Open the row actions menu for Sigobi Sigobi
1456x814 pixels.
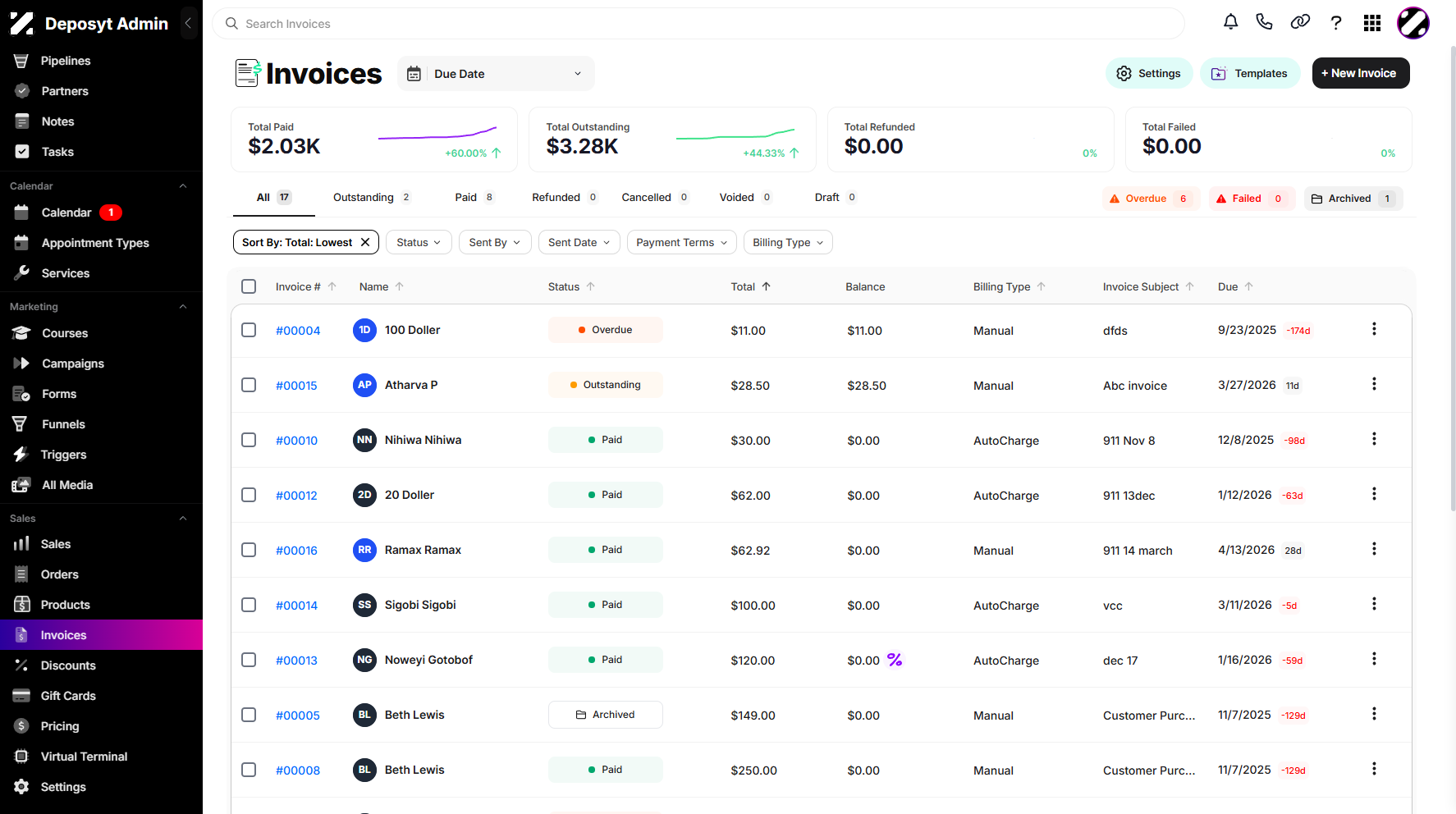point(1374,604)
